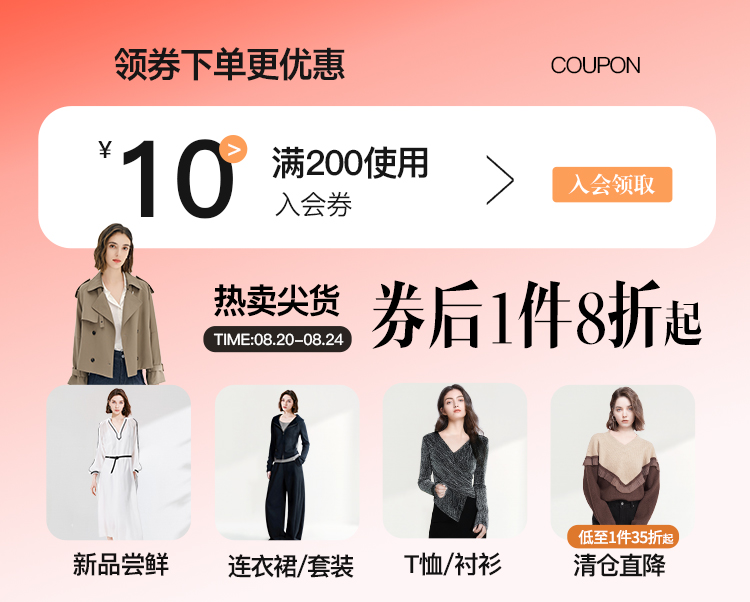Click the 券后1件8折起 promotional text

click(537, 314)
